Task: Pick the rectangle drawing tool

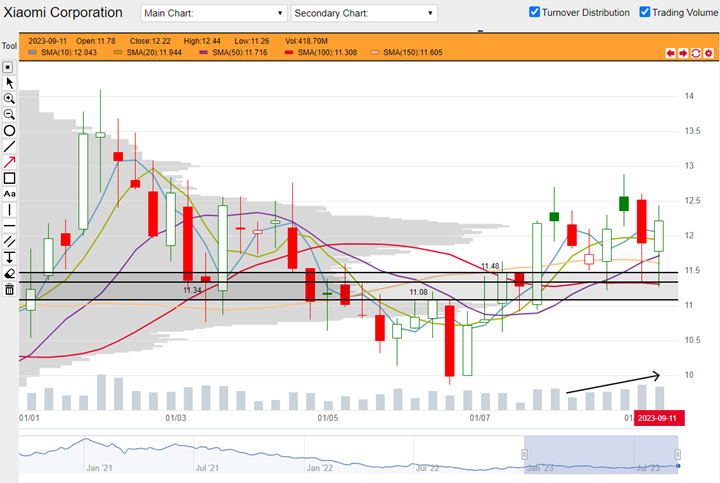Action: click(9, 178)
